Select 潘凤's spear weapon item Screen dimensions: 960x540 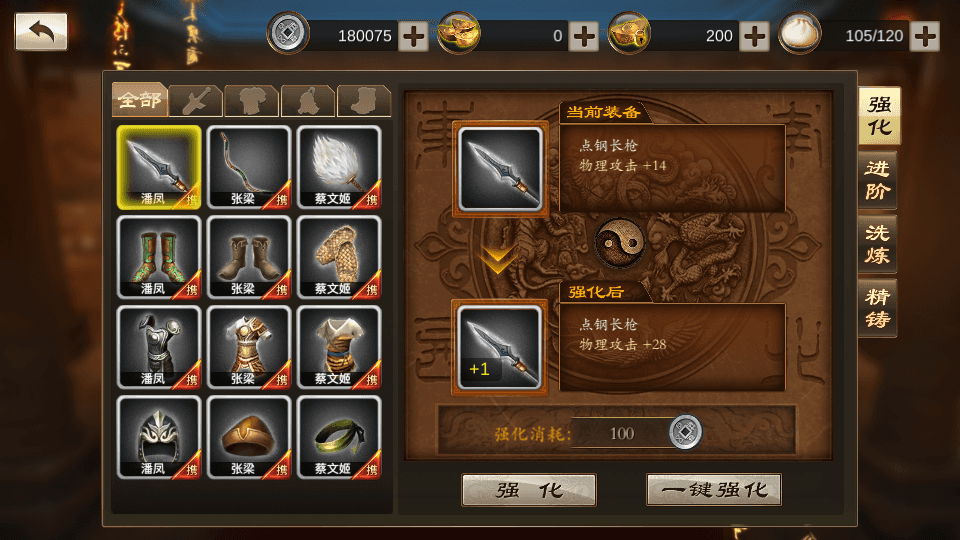pos(159,167)
